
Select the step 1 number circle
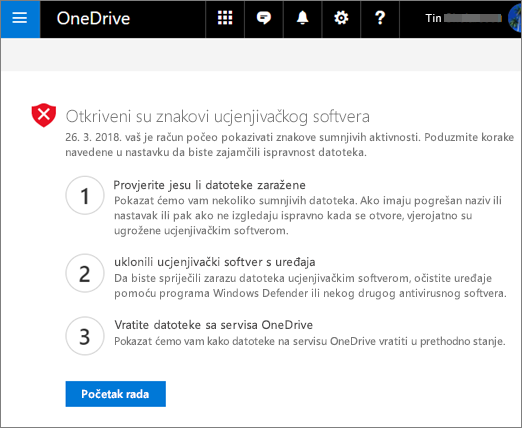85,195
